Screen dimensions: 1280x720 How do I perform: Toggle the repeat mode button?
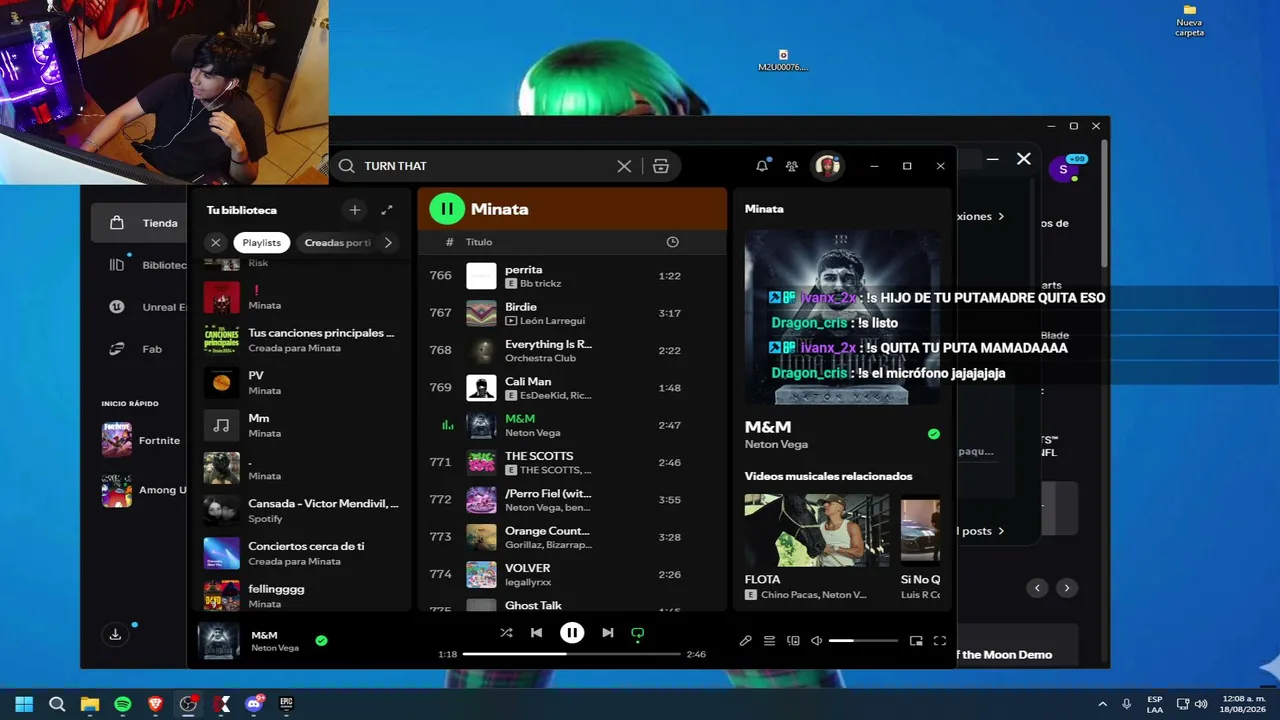(637, 633)
